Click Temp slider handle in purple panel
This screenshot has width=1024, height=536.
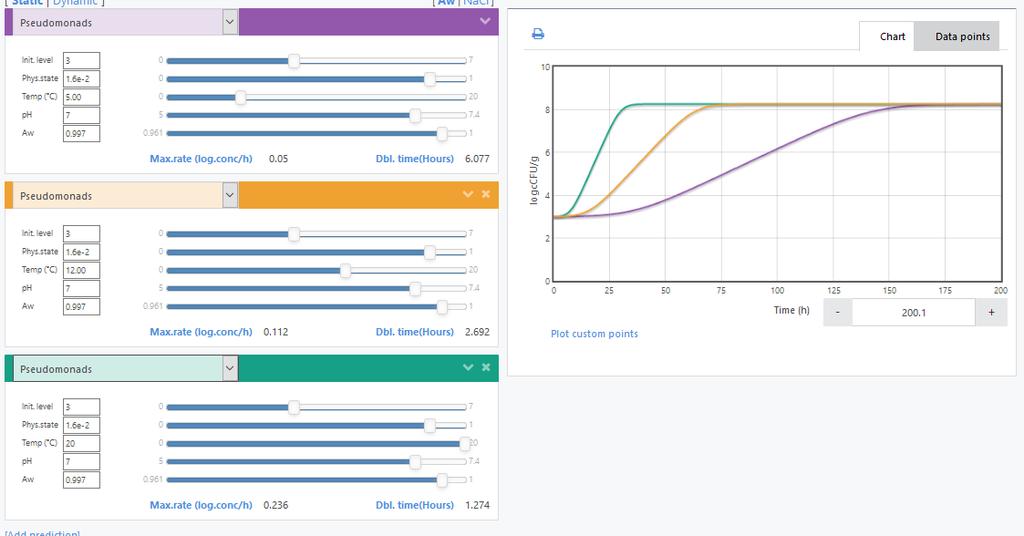240,97
